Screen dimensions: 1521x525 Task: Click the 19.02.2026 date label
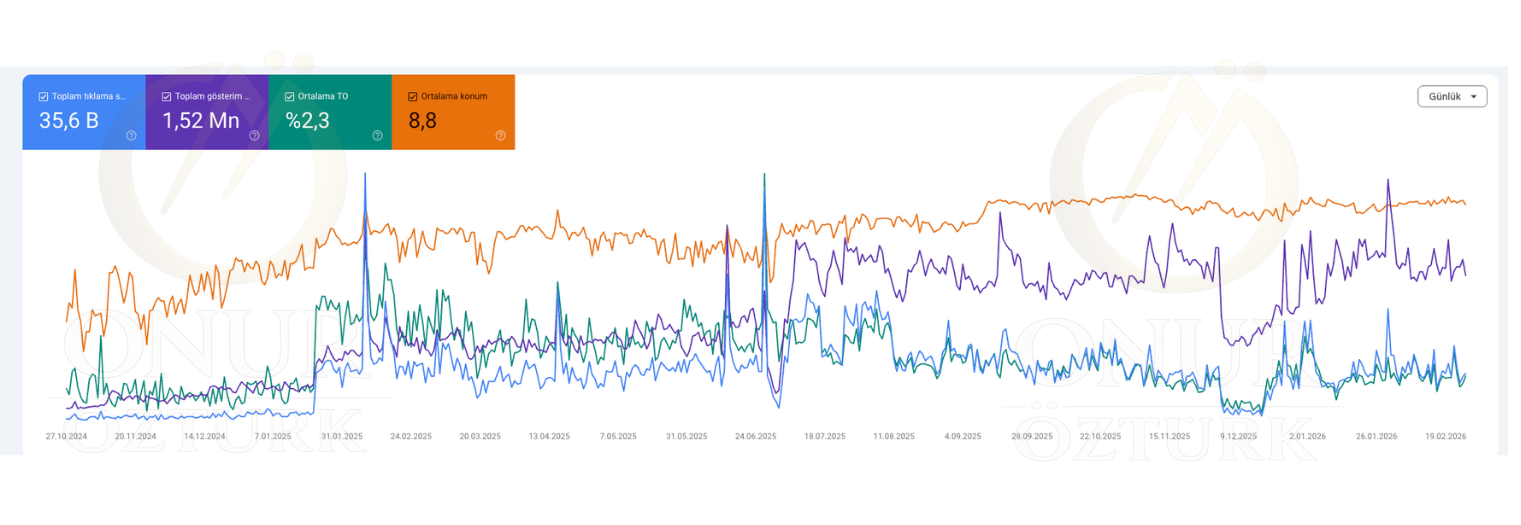(x=1445, y=437)
